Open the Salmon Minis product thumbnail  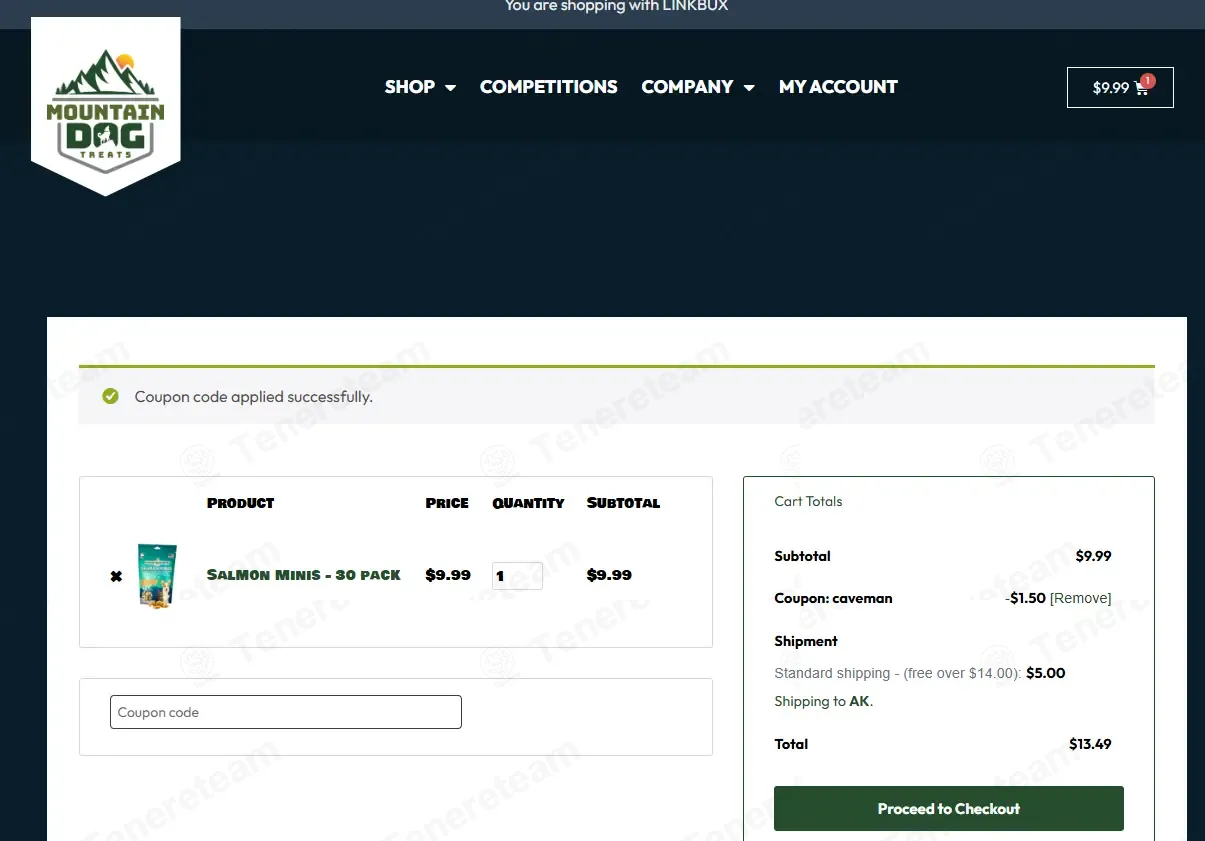click(157, 577)
